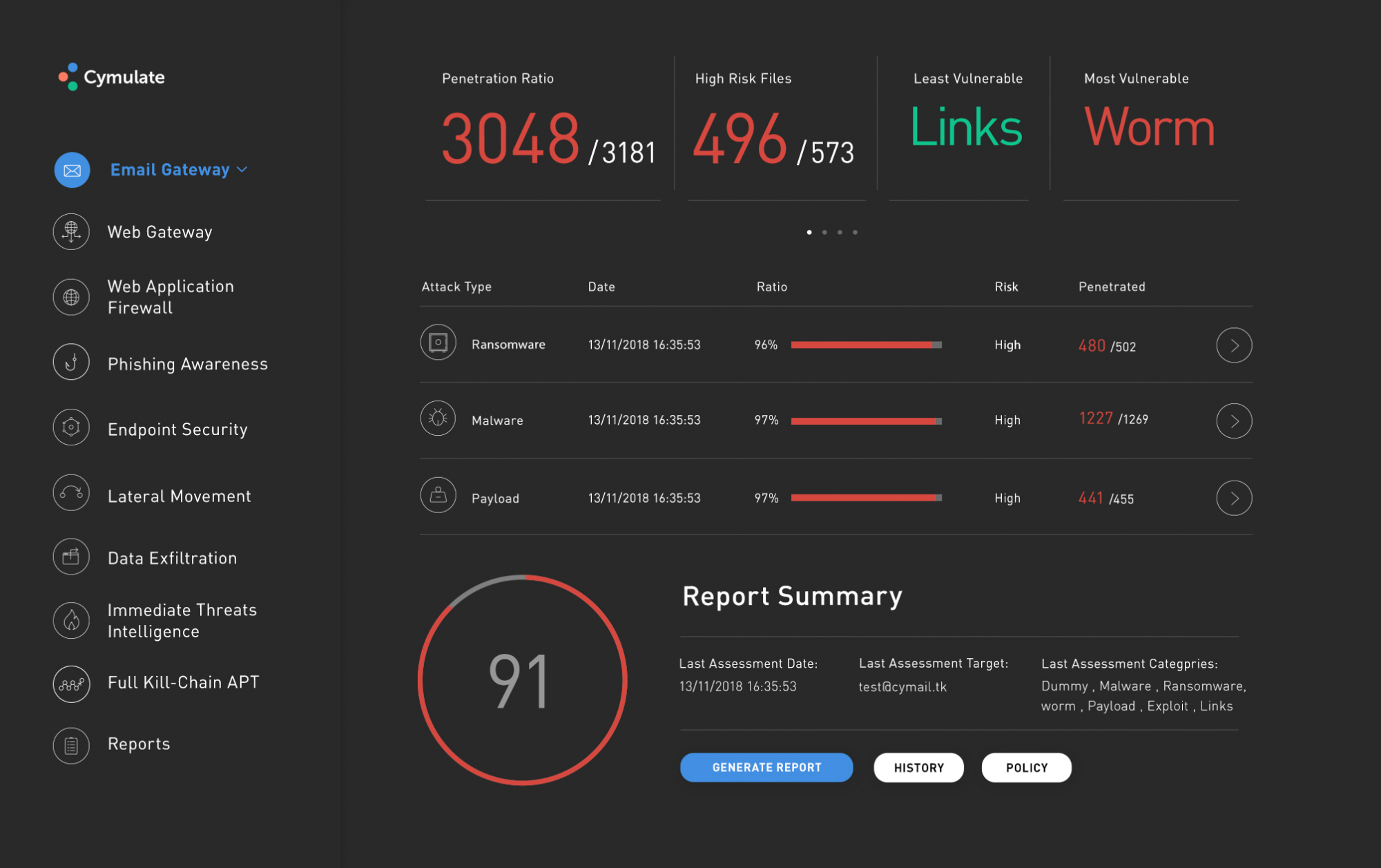This screenshot has height=868, width=1381.
Task: Click the Ransomware 96% ratio bar
Action: pos(866,345)
